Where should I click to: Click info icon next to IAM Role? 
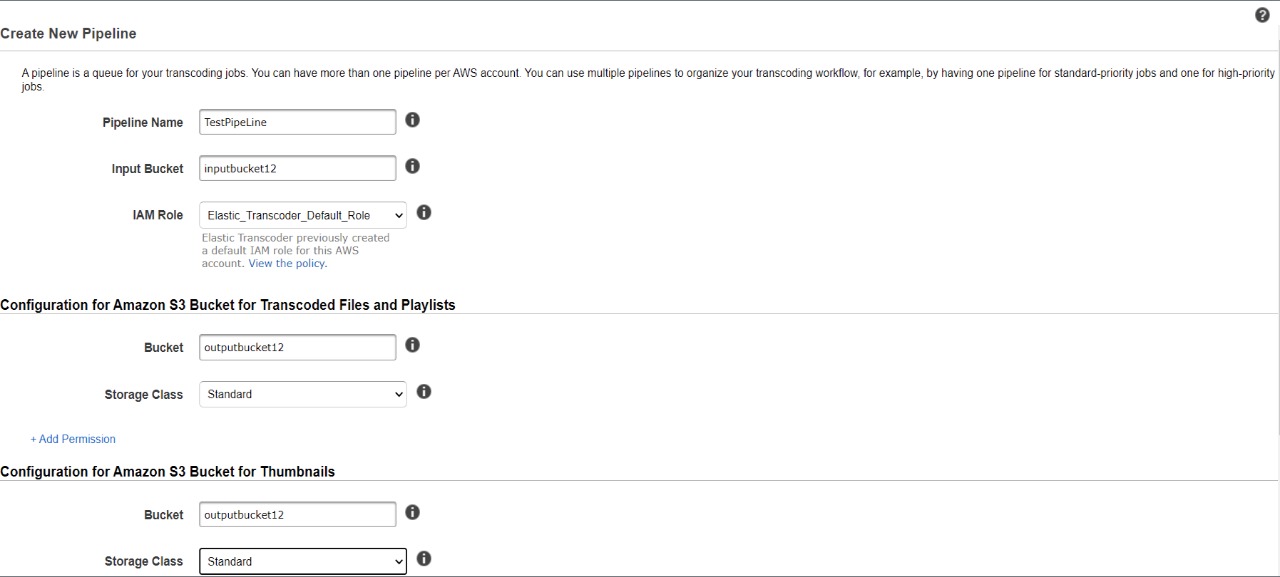pyautogui.click(x=424, y=213)
